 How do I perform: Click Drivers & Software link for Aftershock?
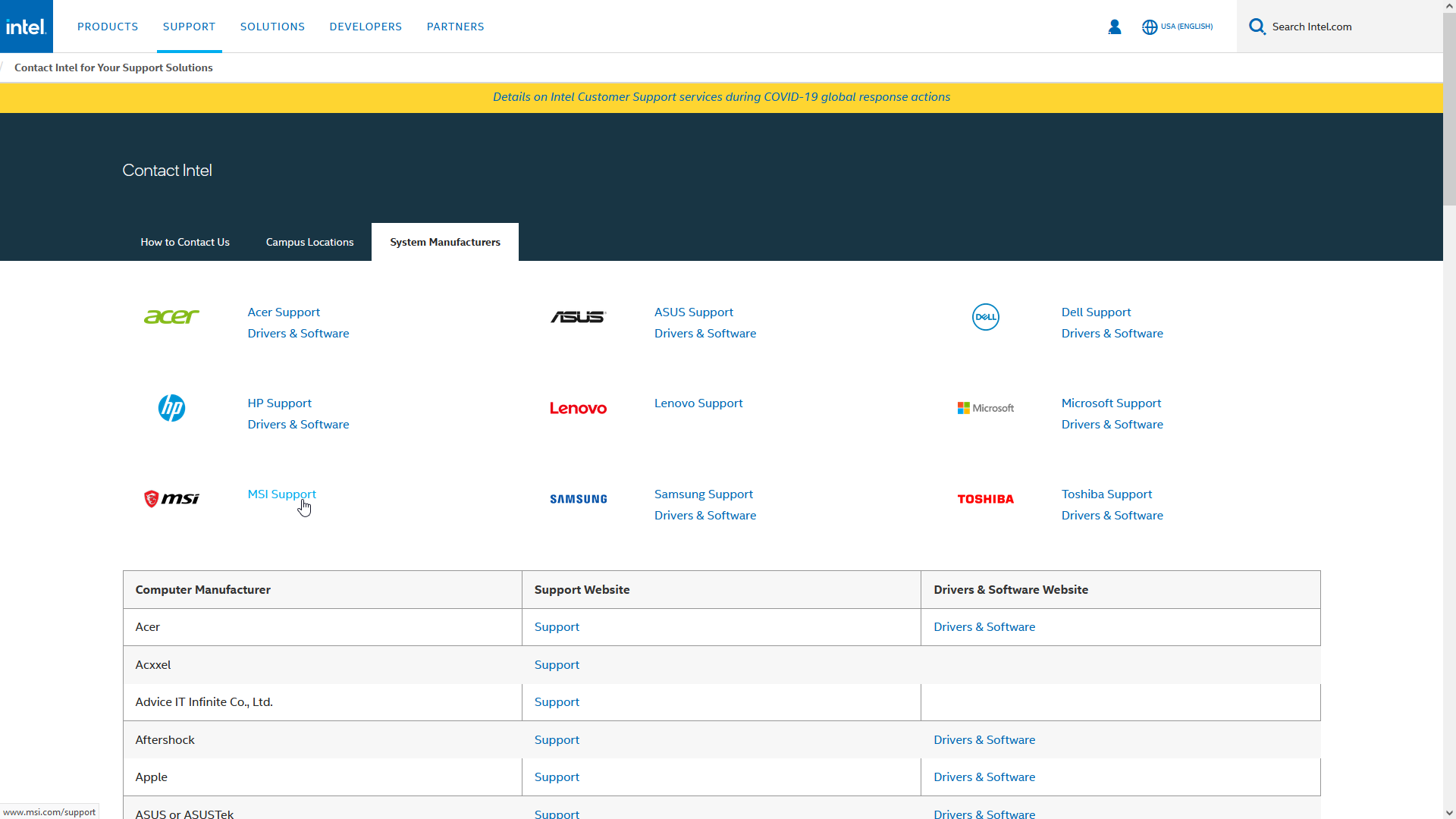(x=984, y=739)
